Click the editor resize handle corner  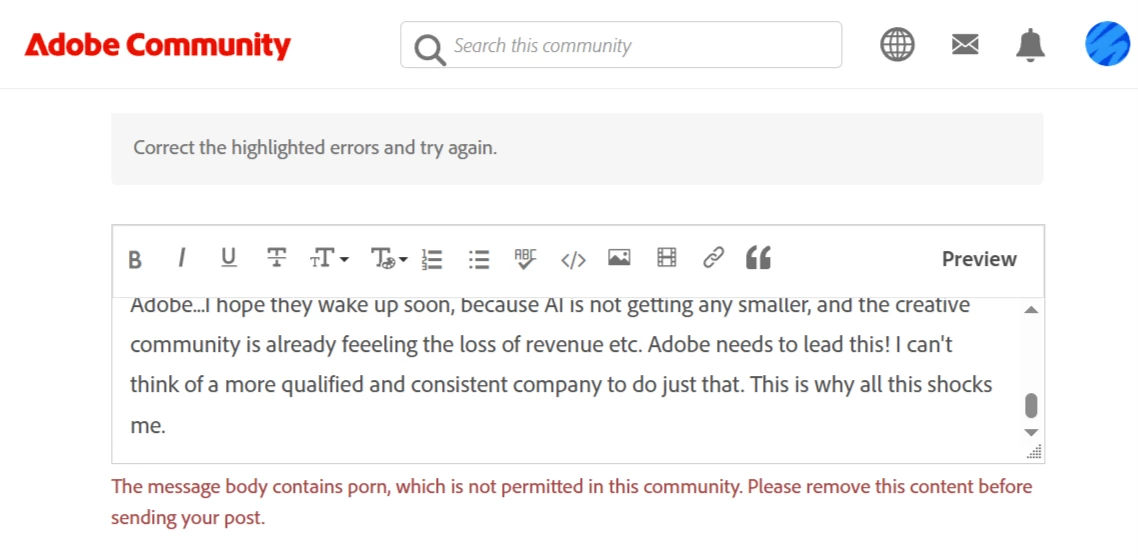pos(1036,452)
